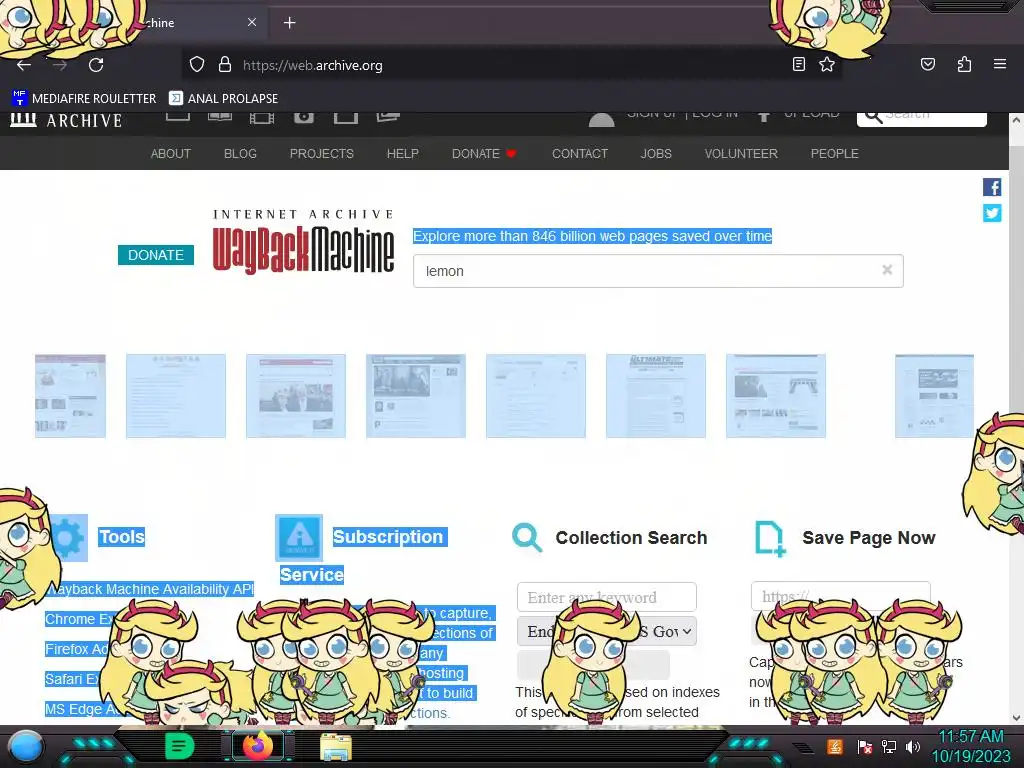Go back with the browser back arrow
The image size is (1024, 768).
(x=24, y=65)
